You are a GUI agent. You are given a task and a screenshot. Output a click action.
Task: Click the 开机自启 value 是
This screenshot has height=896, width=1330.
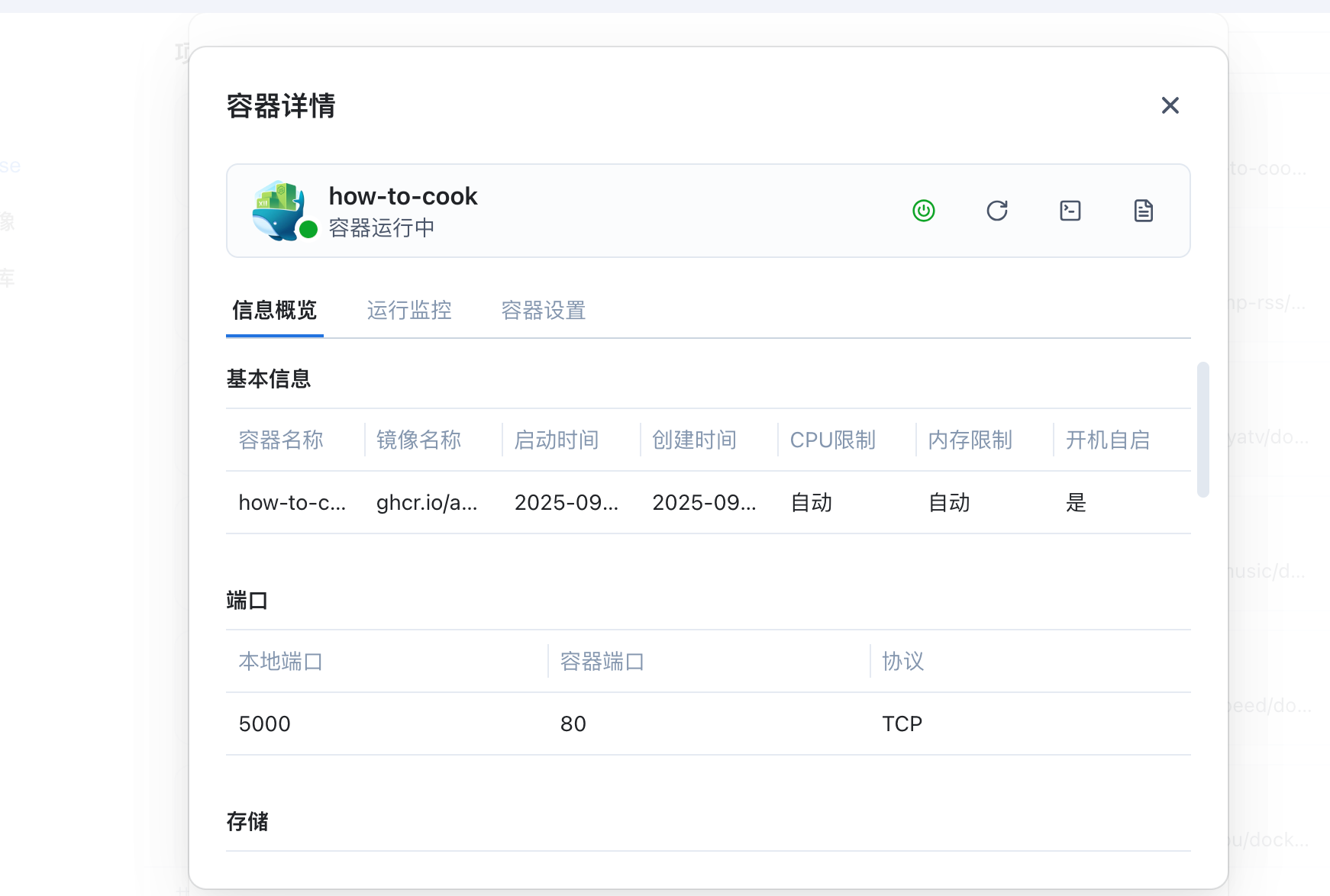tap(1076, 502)
